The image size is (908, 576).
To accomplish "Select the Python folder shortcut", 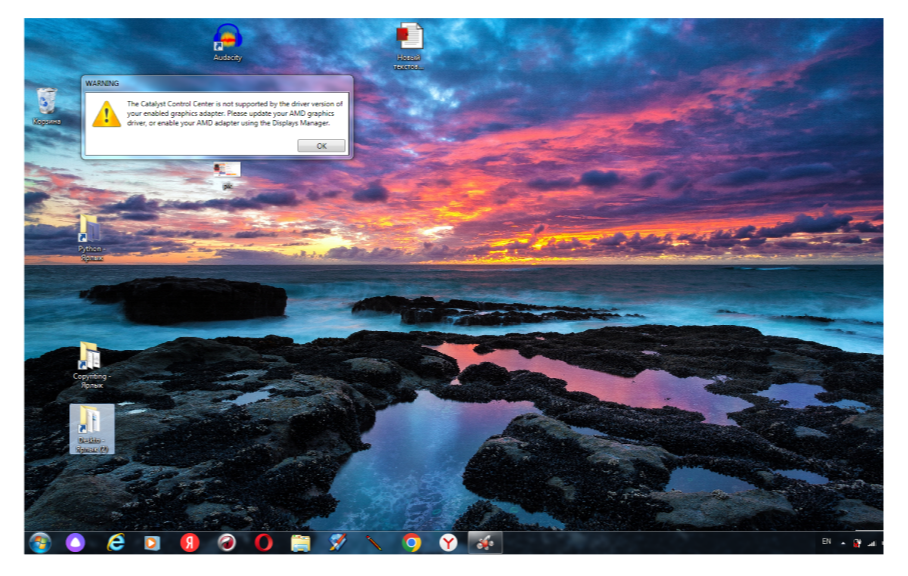I will coord(91,237).
